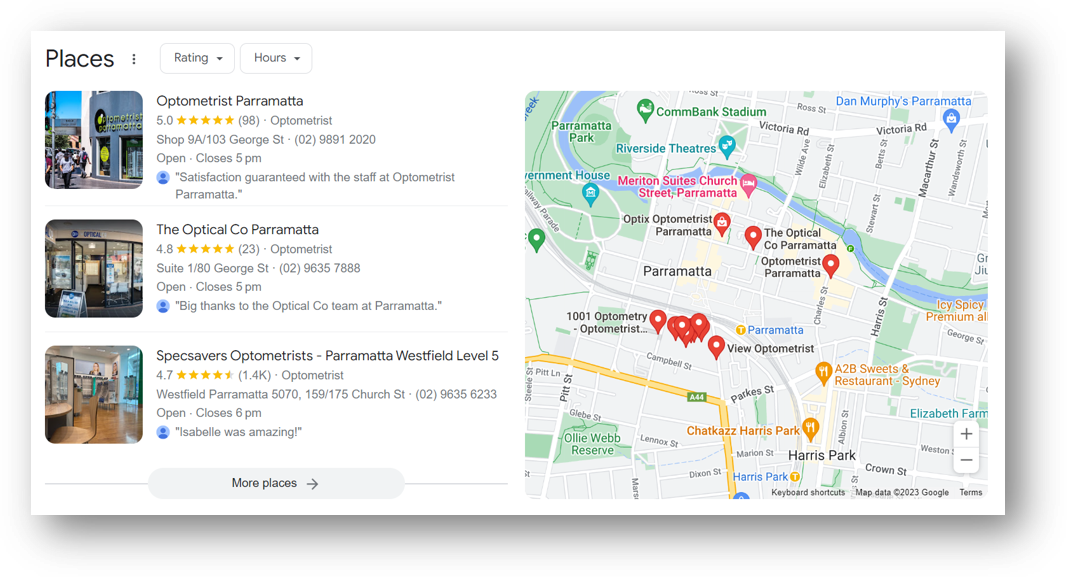Select the Chatkazz Harris Park restaurant pin

(x=809, y=427)
